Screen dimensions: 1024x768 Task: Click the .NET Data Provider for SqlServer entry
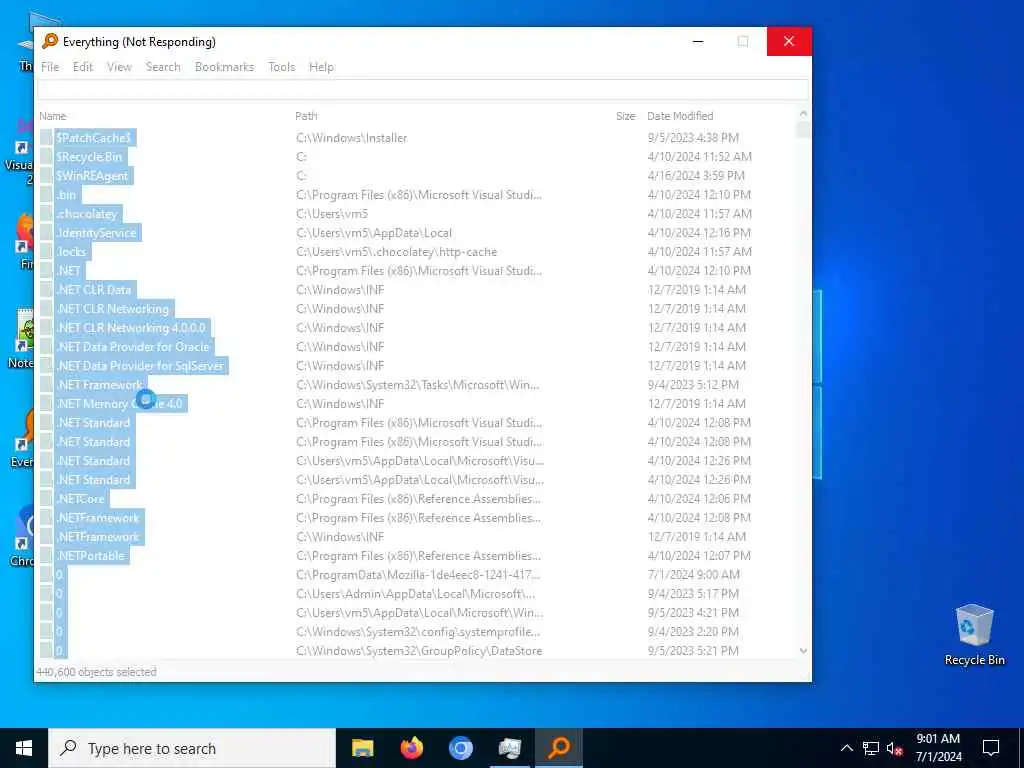click(x=140, y=366)
